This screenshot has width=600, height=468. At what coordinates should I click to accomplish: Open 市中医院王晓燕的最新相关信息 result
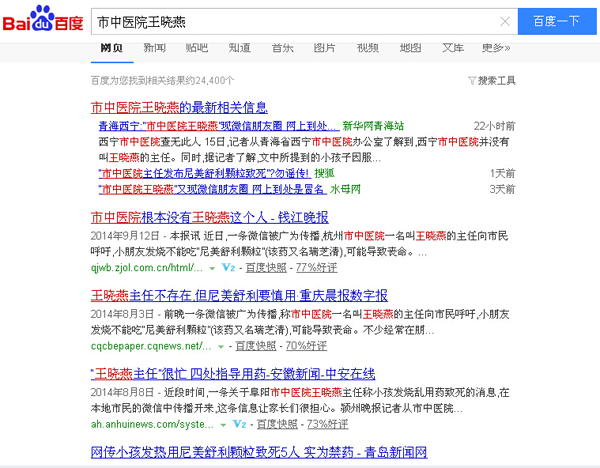[179, 108]
